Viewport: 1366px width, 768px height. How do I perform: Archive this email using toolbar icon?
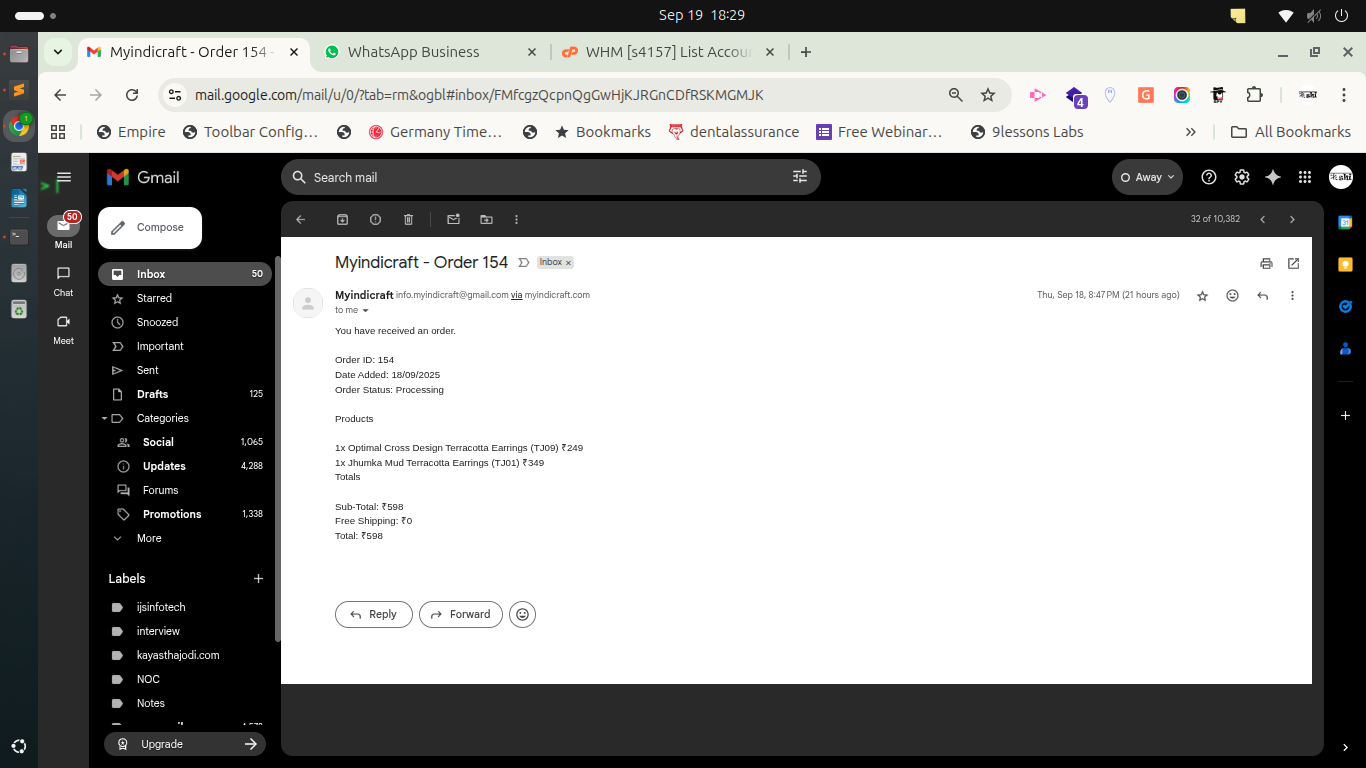pos(343,220)
